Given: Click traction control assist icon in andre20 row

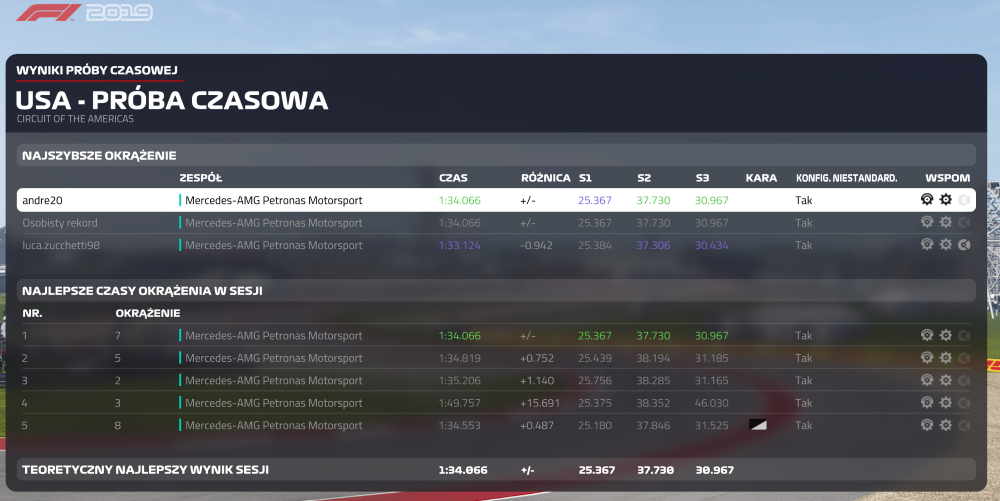Looking at the screenshot, I should pyautogui.click(x=927, y=200).
